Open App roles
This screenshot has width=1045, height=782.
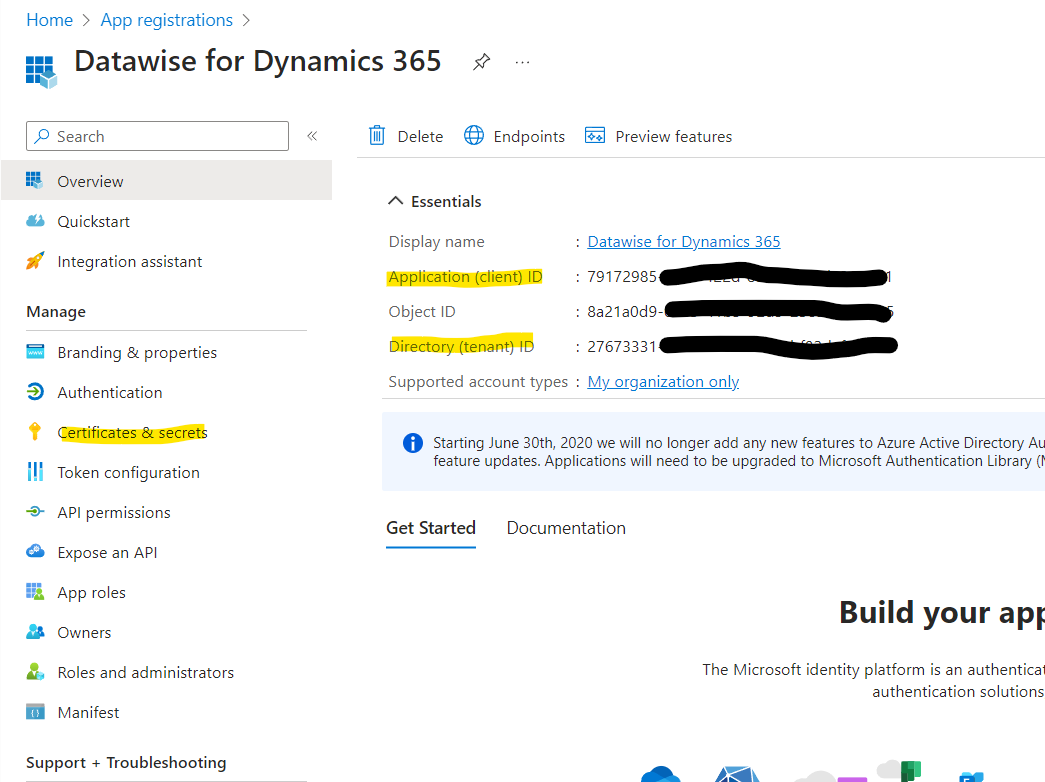(x=91, y=592)
